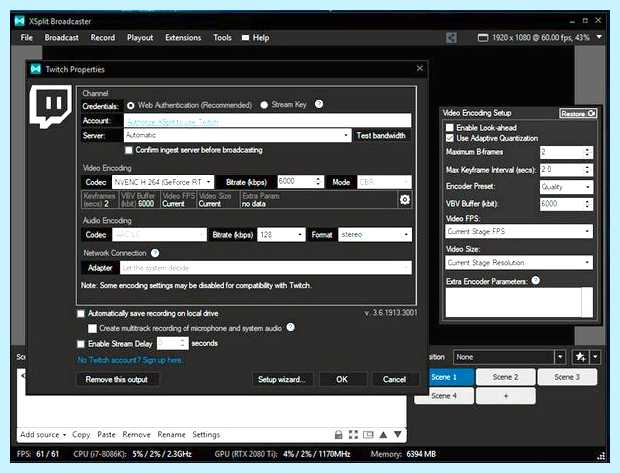The height and width of the screenshot is (473, 620).
Task: Click the lock source icon
Action: point(338,435)
